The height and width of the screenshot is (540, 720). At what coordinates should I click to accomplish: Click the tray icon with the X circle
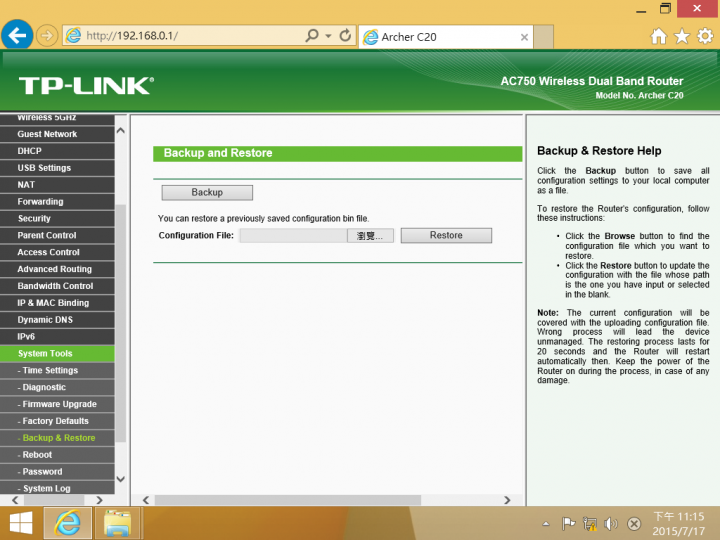point(634,524)
